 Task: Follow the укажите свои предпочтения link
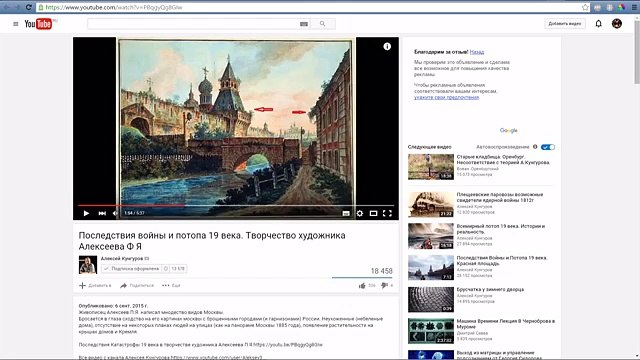click(x=446, y=97)
